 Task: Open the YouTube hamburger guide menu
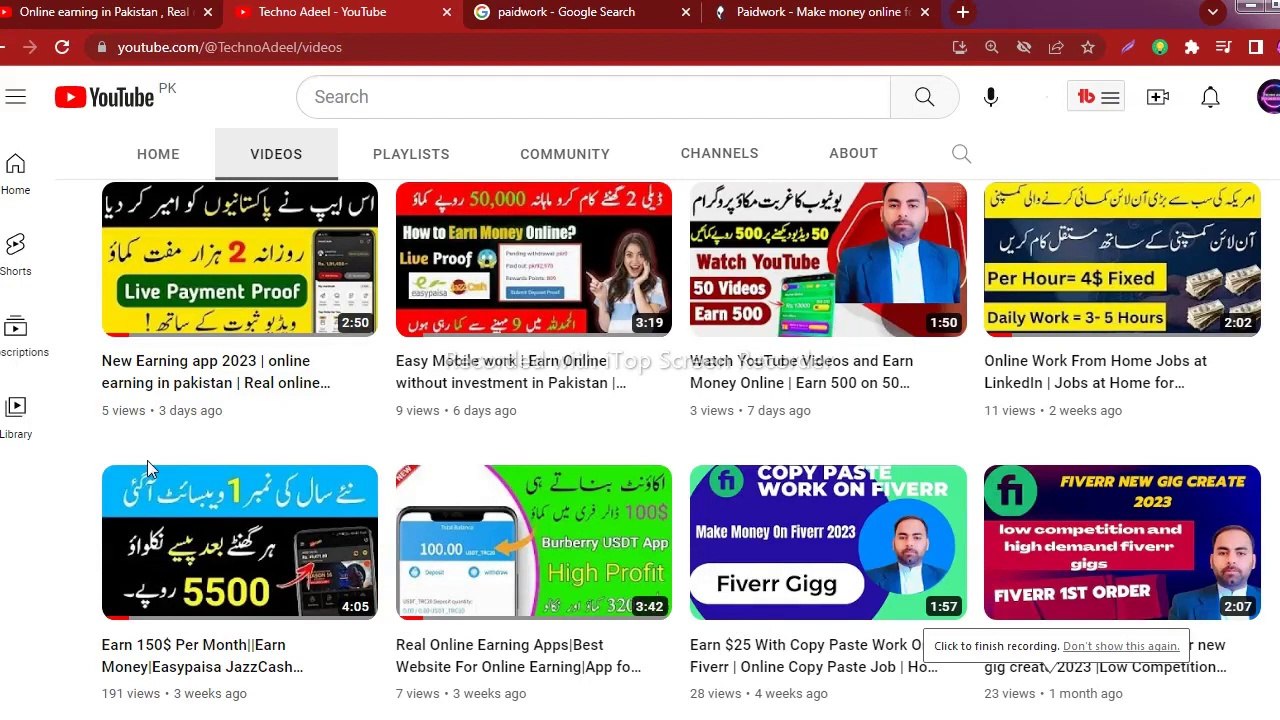click(x=15, y=97)
